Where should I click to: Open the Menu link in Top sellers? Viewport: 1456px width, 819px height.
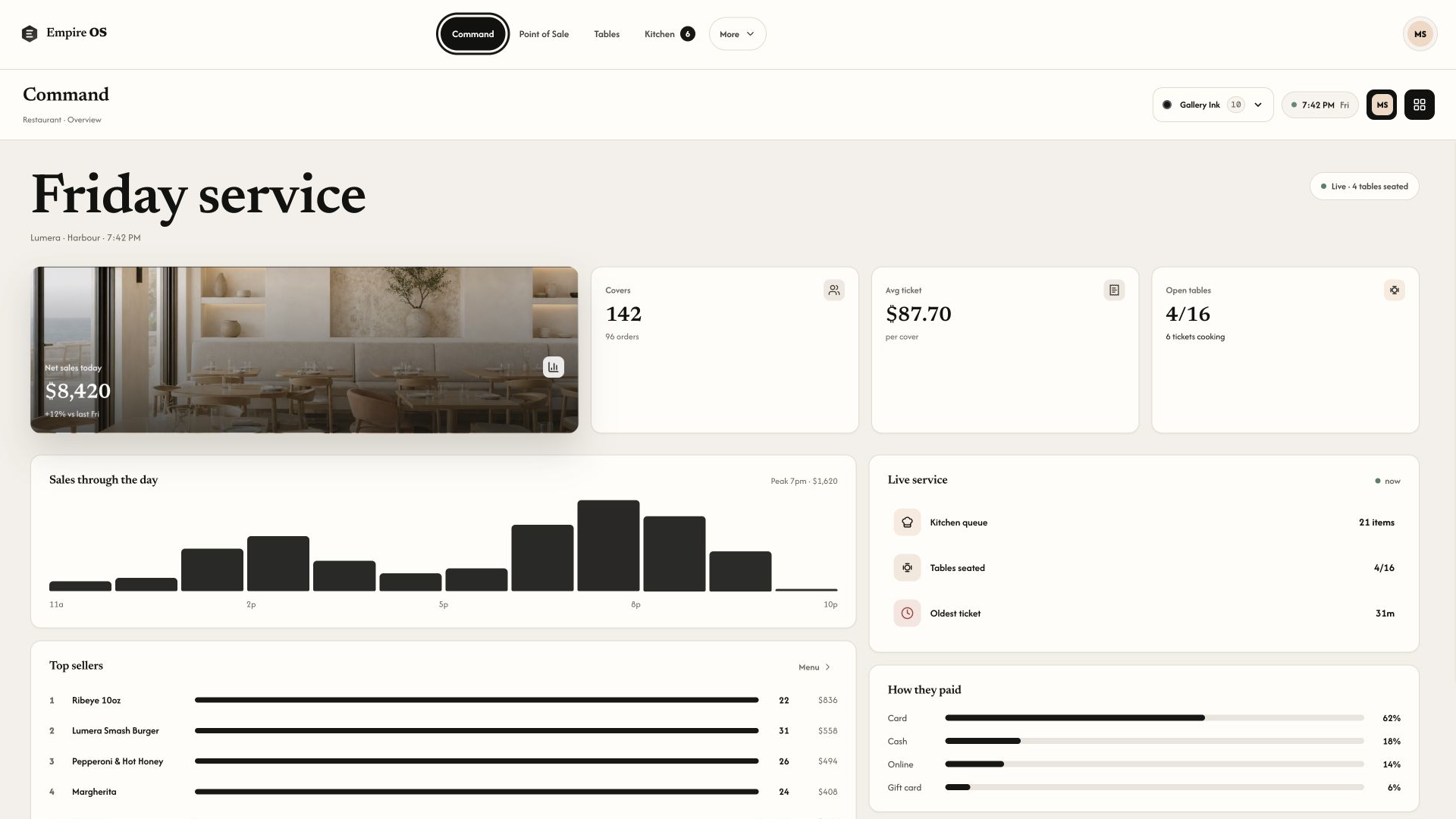pos(814,667)
